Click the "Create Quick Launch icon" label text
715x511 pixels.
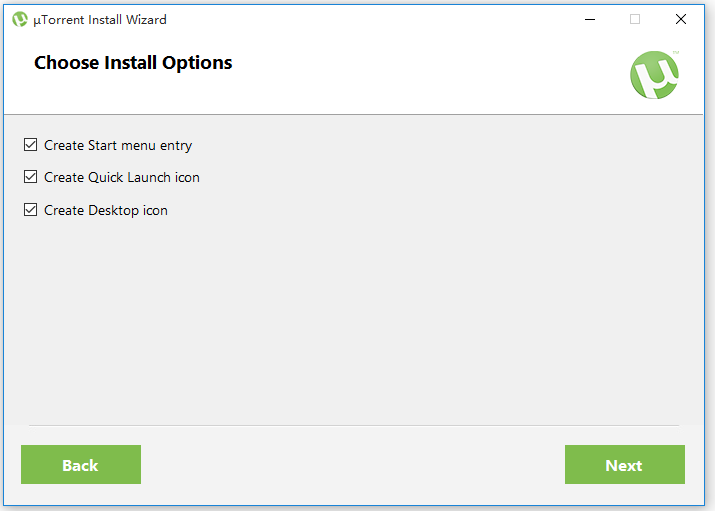[122, 177]
